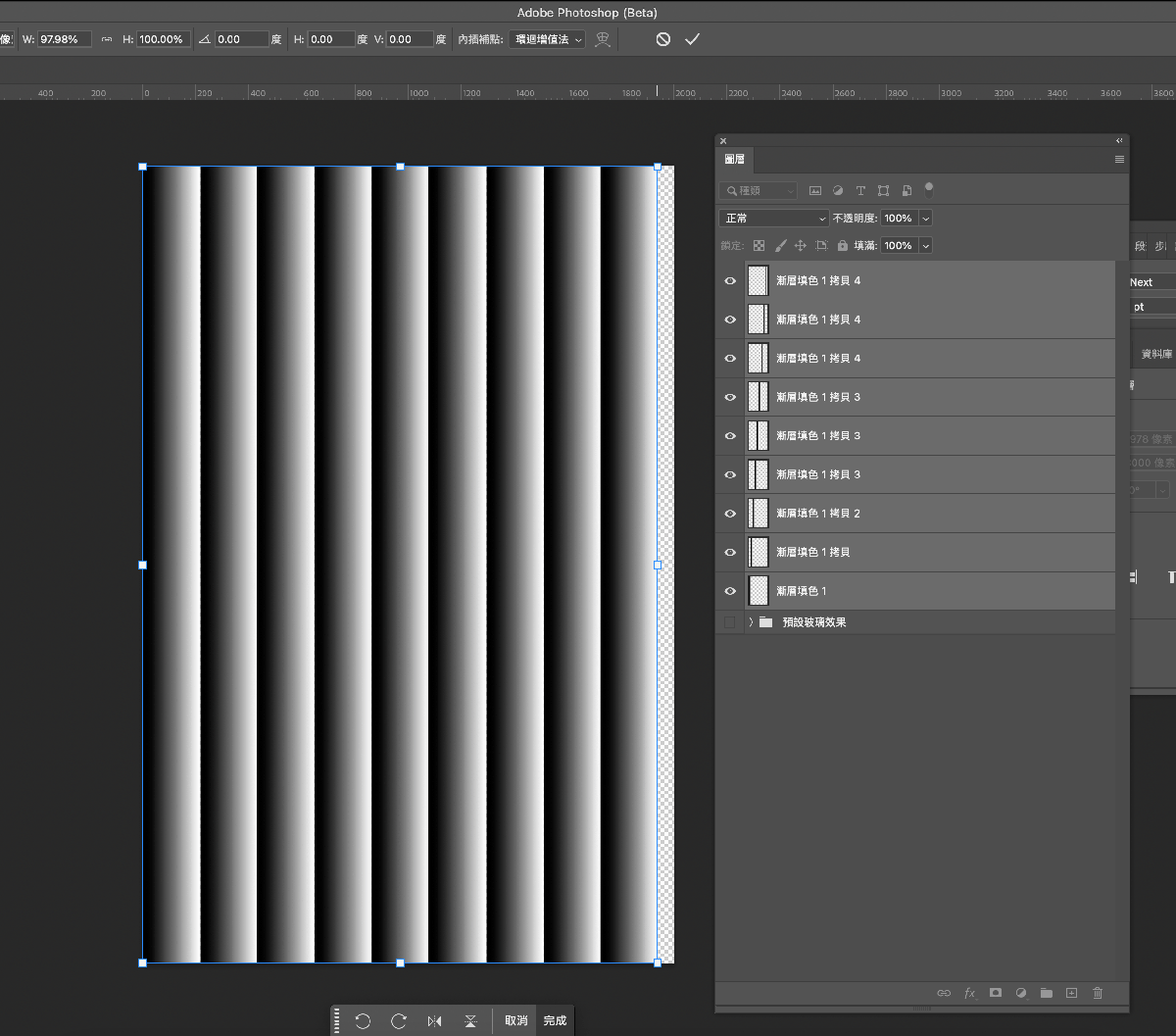Rotate 90° counterclockwise in the contextual bar
The height and width of the screenshot is (1036, 1176).
pyautogui.click(x=363, y=1020)
